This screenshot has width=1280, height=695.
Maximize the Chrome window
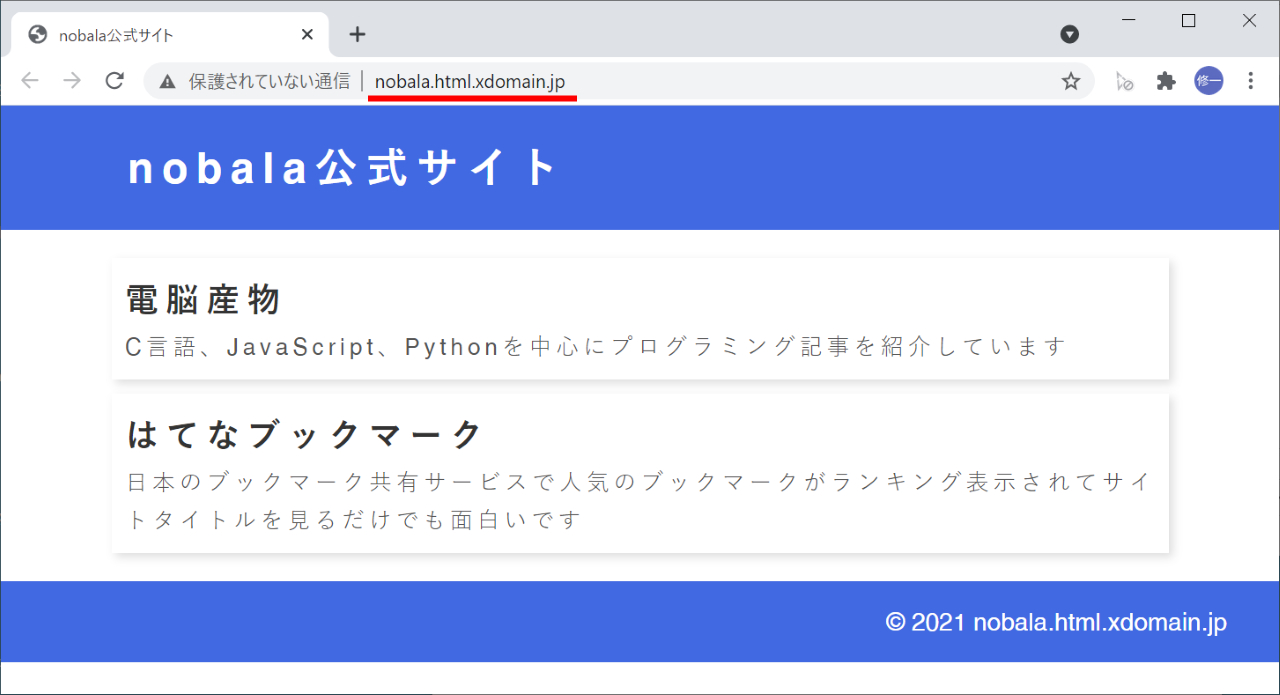coord(1188,20)
